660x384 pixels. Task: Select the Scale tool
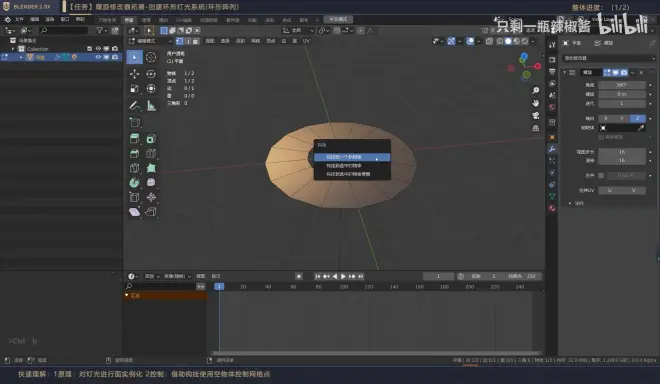pos(134,88)
